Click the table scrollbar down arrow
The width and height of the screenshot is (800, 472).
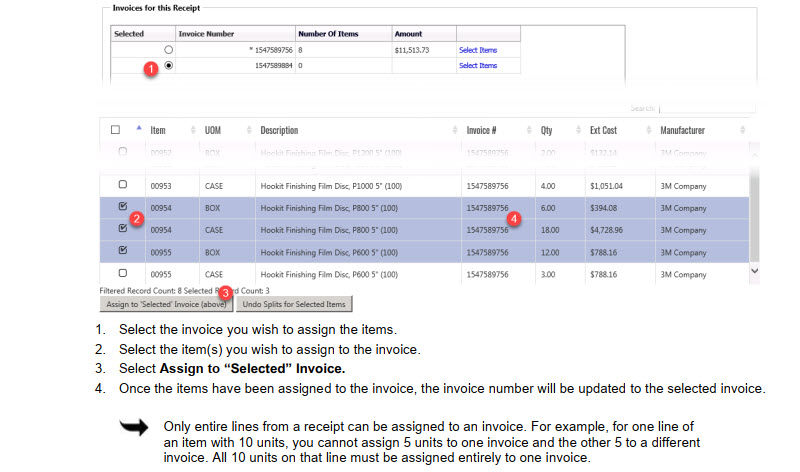coord(753,270)
